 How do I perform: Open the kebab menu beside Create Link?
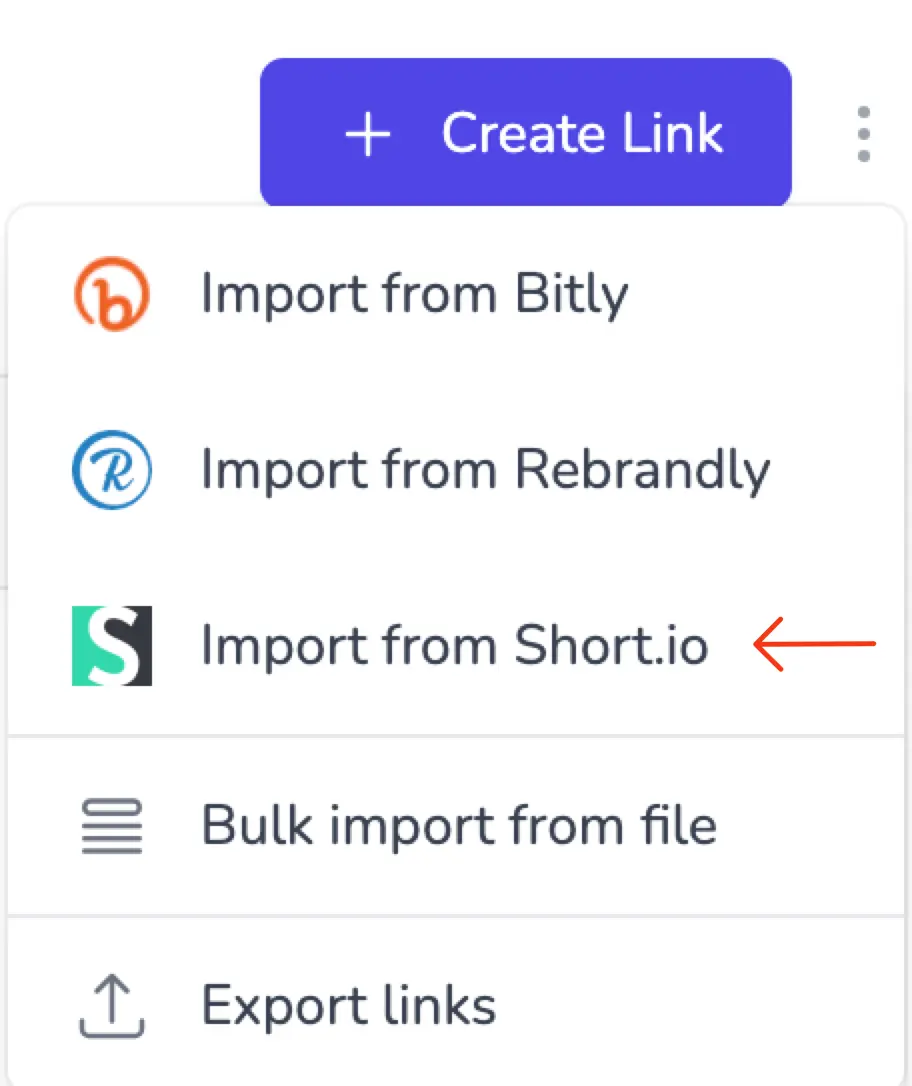click(x=862, y=132)
